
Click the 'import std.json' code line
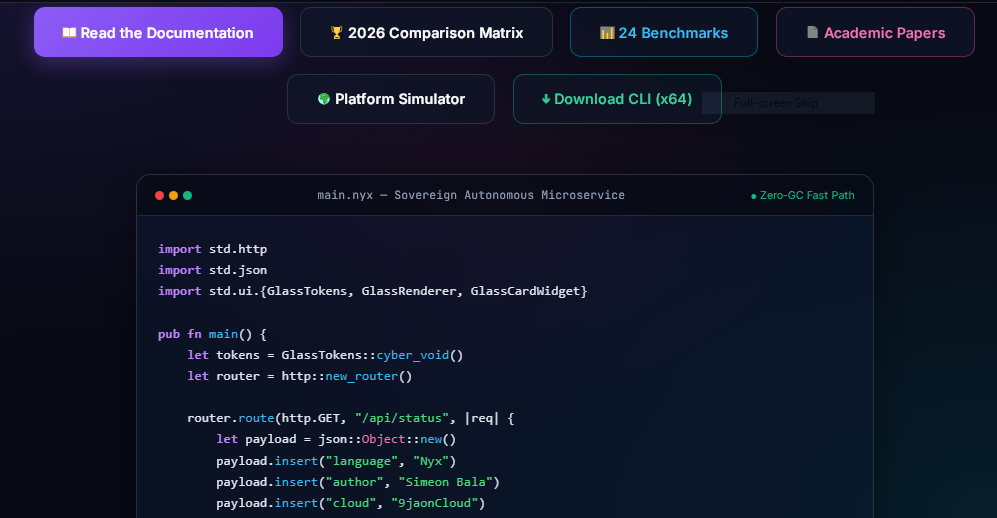[x=212, y=270]
